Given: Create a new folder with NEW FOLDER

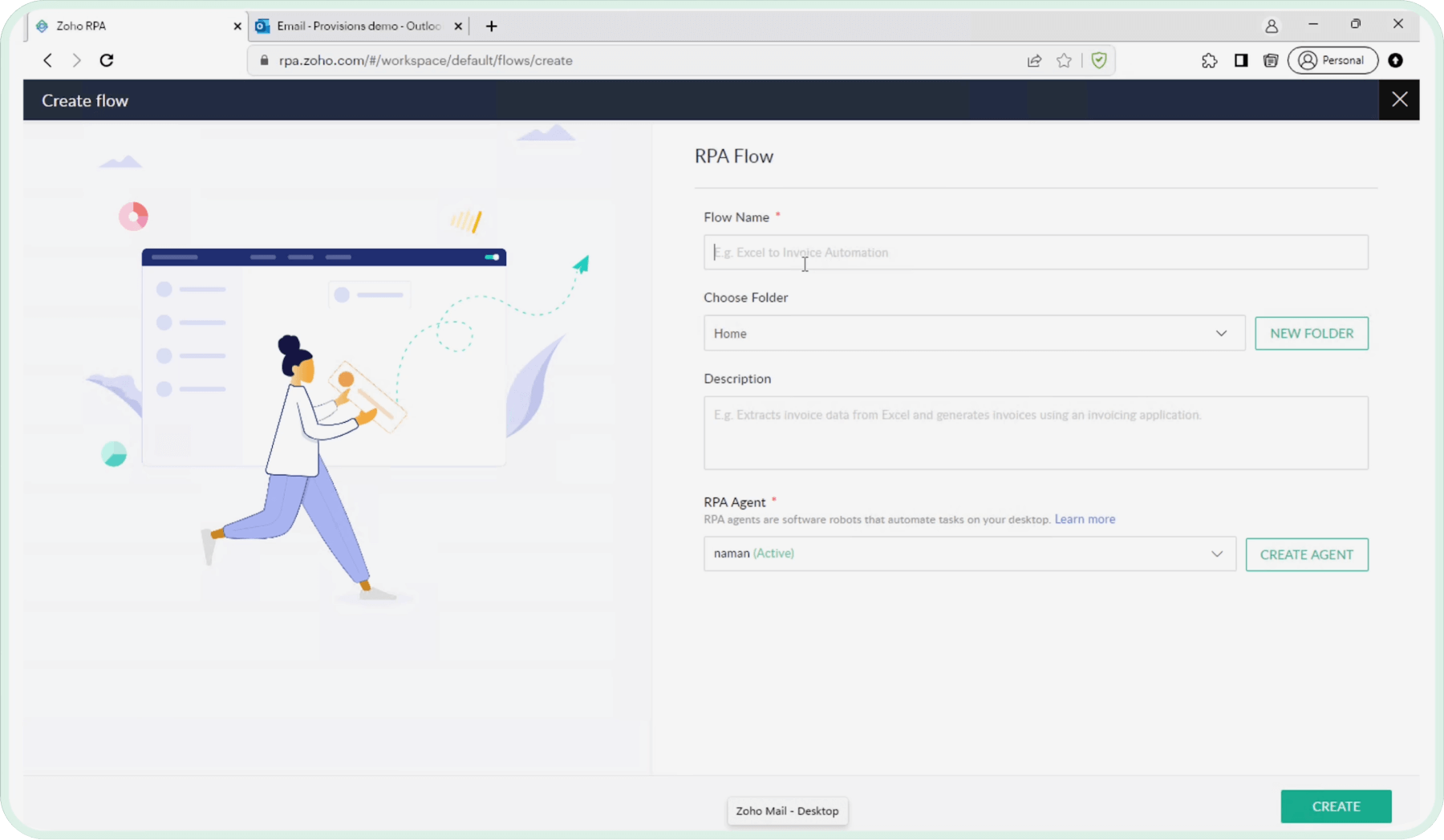Looking at the screenshot, I should coord(1312,333).
